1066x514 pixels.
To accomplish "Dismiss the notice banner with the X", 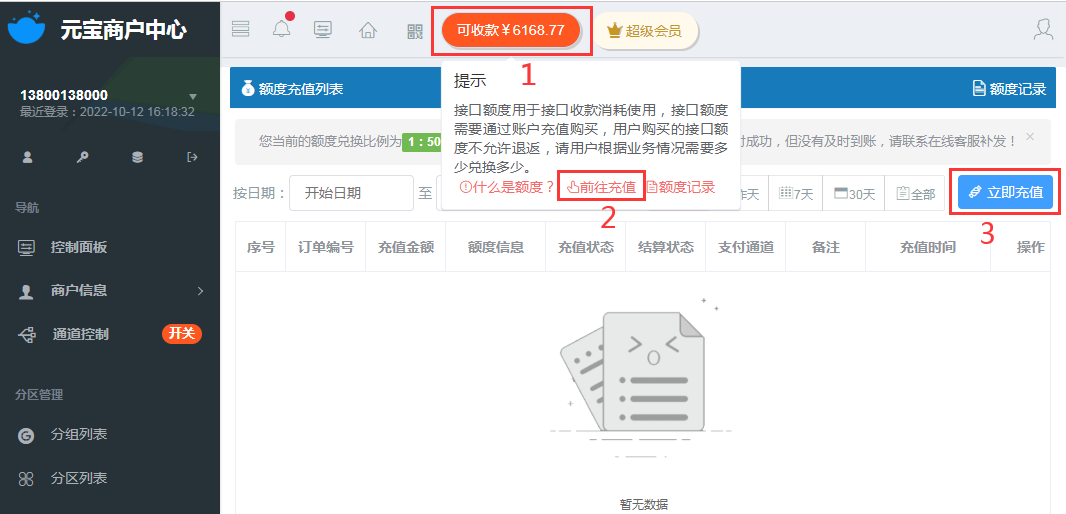I will [x=1031, y=136].
